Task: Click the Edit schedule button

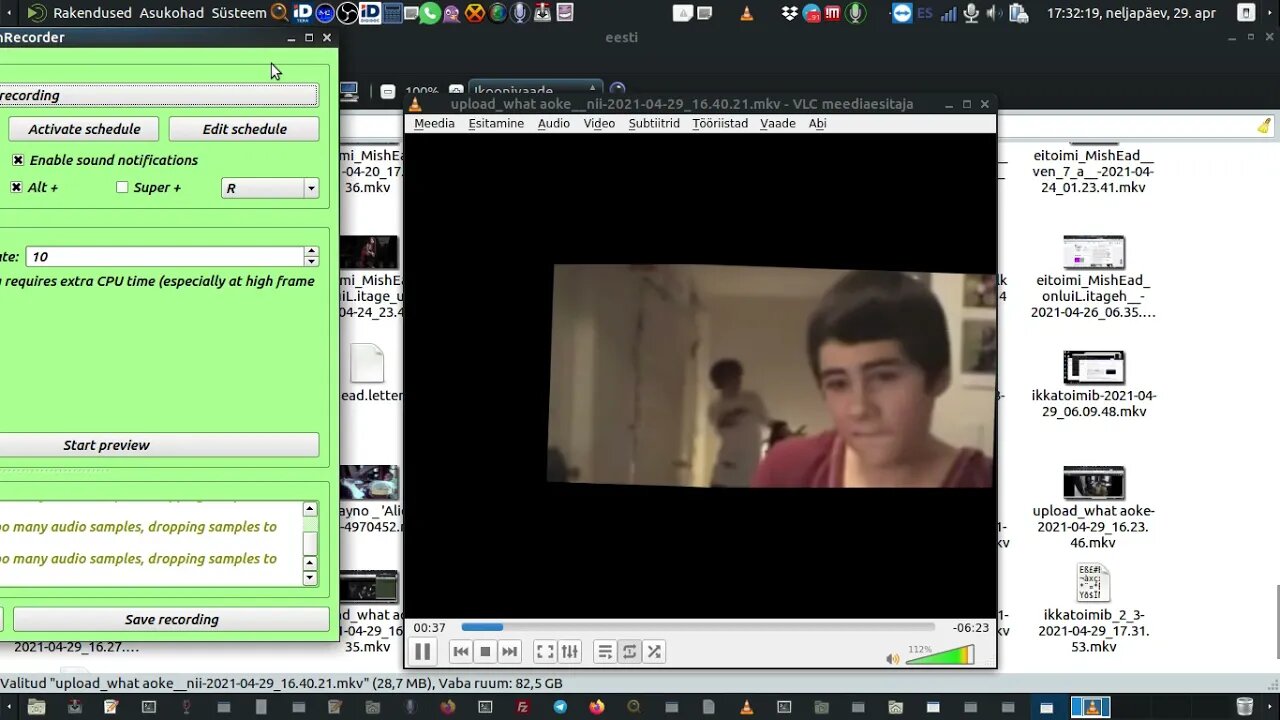Action: click(244, 129)
